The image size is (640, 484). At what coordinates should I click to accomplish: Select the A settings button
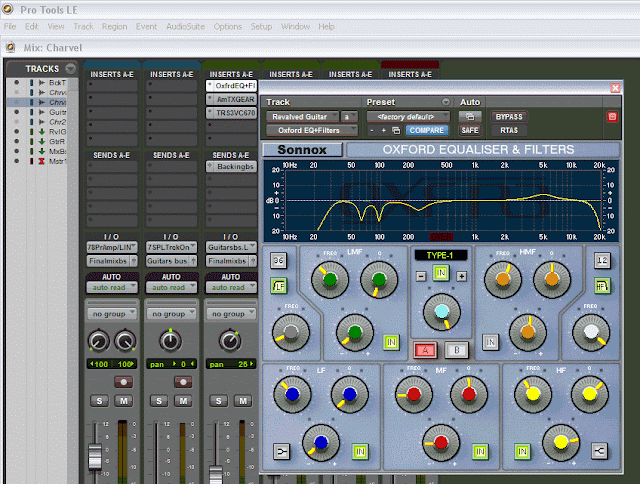click(x=425, y=350)
